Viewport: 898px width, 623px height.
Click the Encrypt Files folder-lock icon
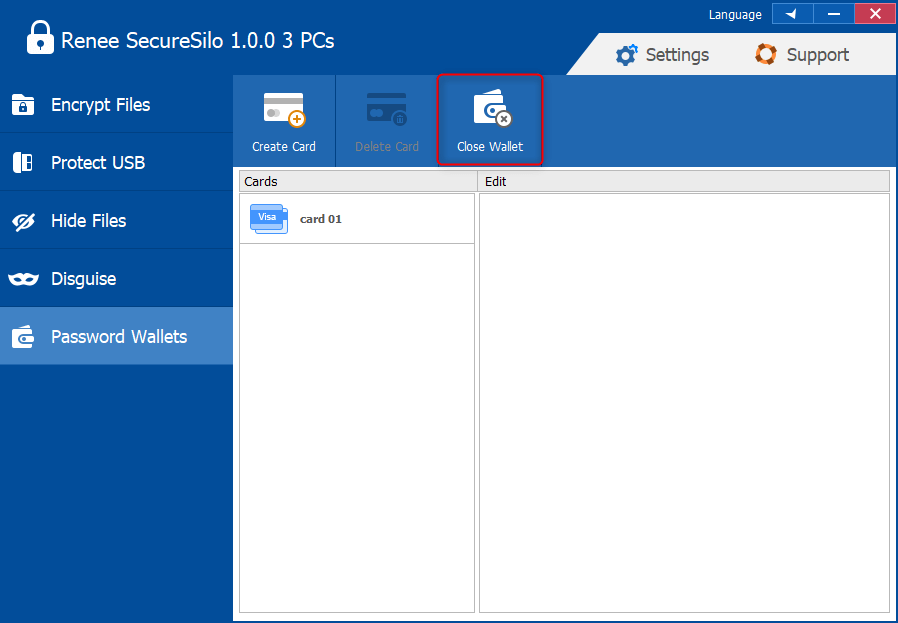click(x=23, y=104)
